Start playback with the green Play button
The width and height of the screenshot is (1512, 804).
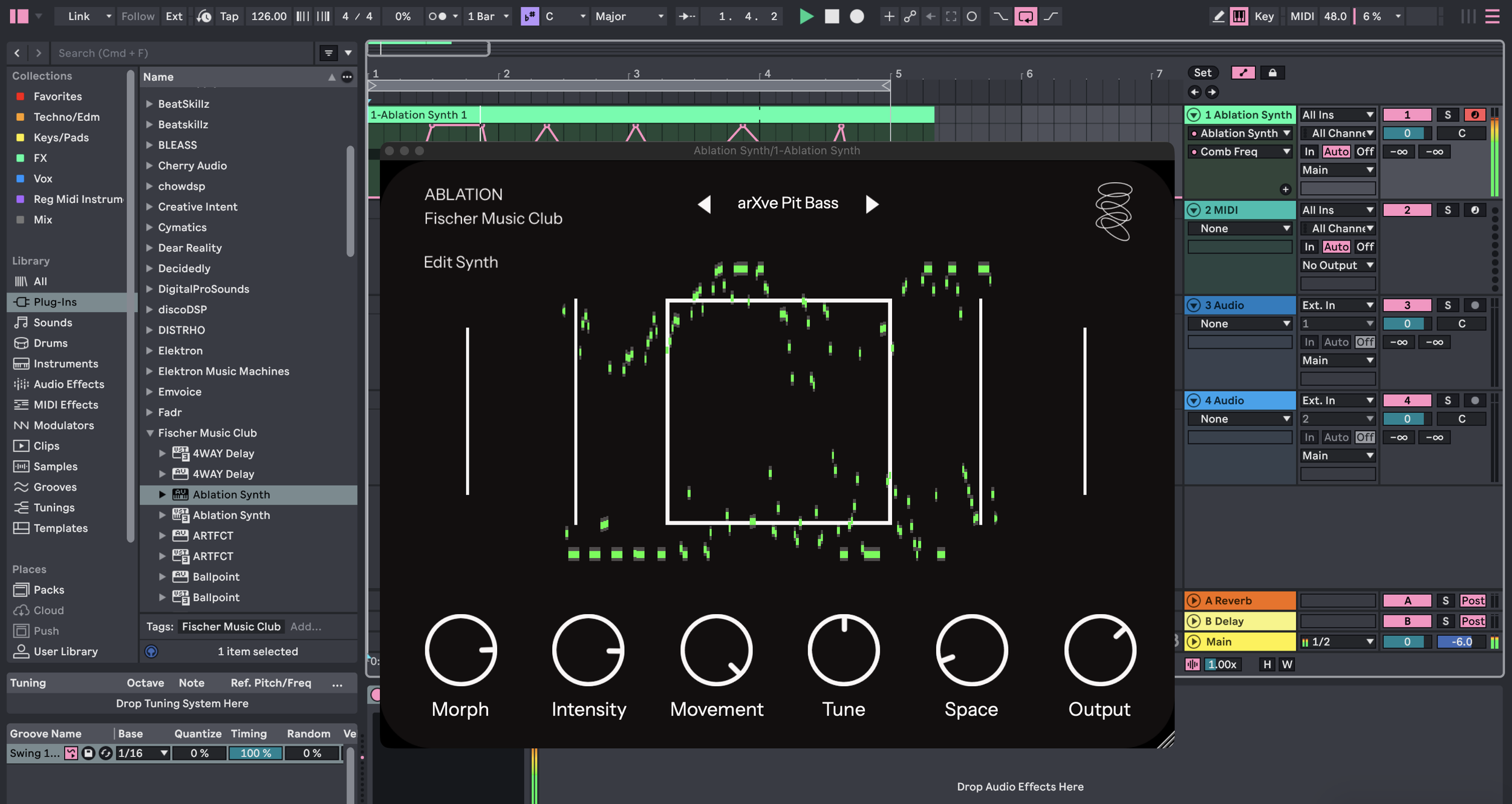point(806,16)
